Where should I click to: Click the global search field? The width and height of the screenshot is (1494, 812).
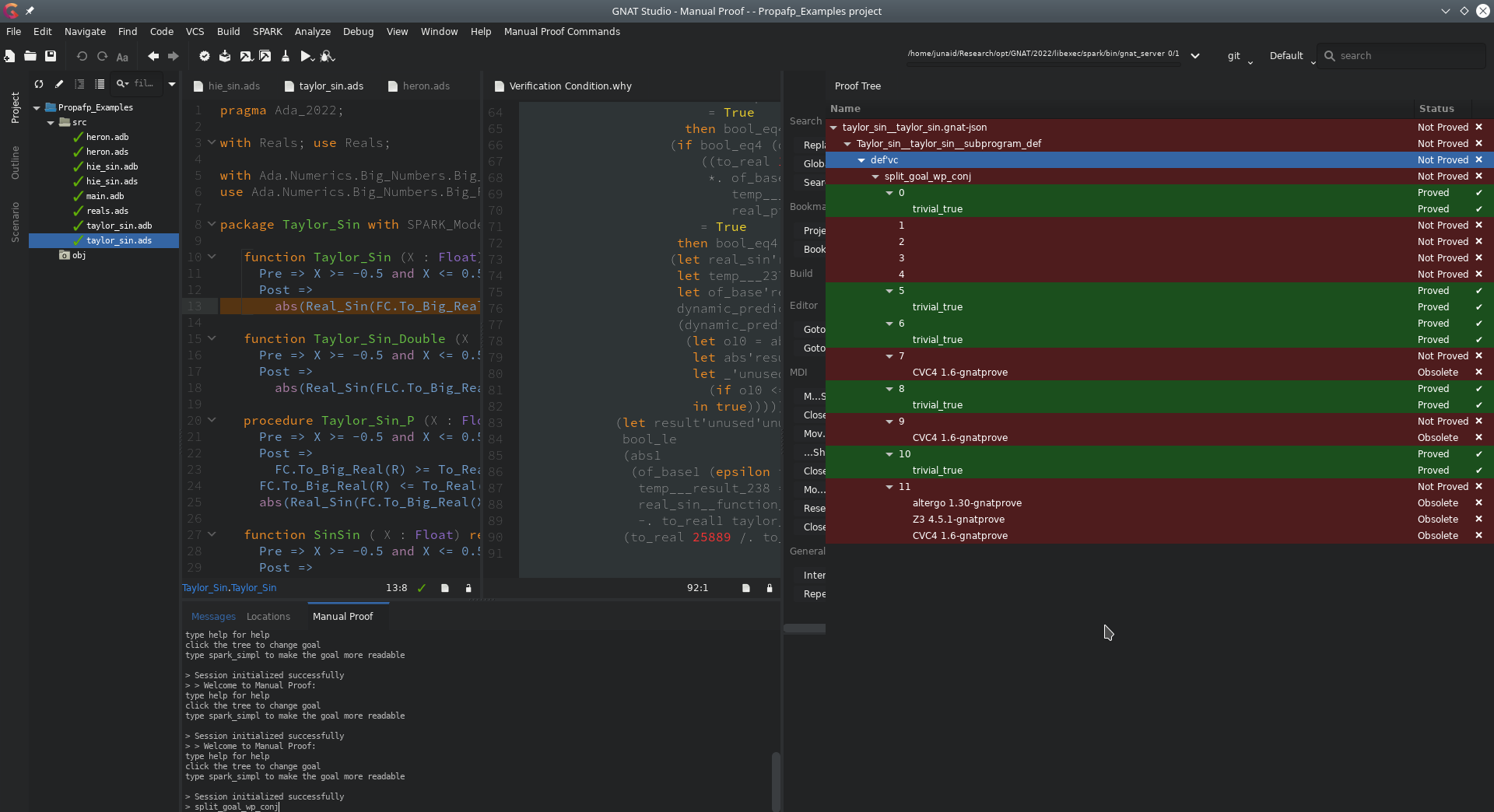(1401, 56)
